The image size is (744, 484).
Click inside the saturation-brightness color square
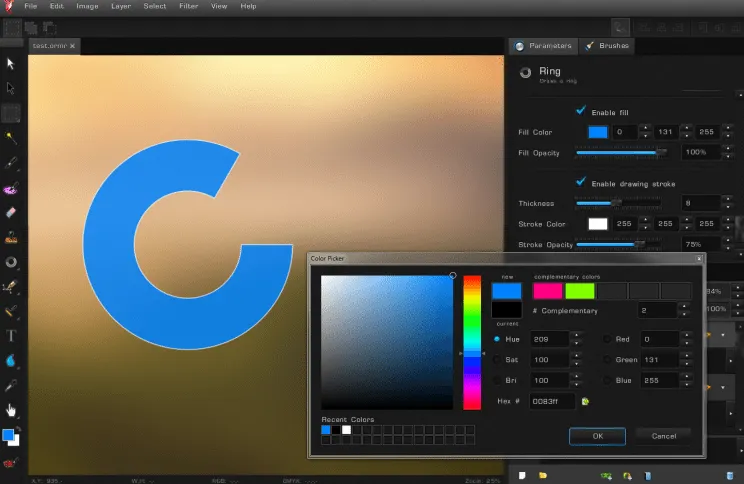(x=387, y=342)
